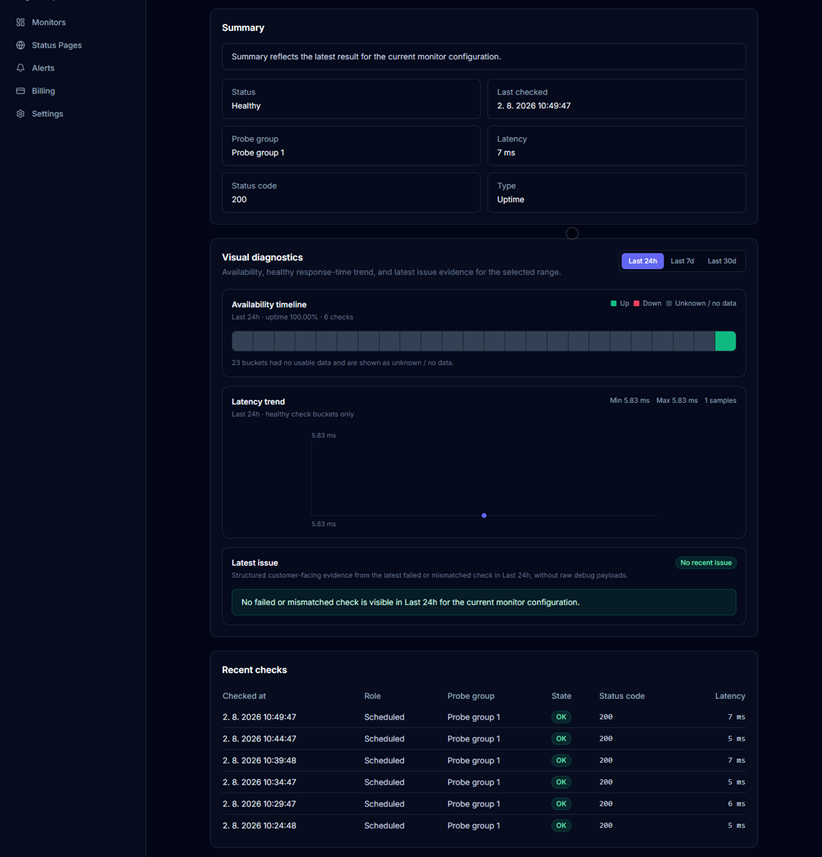Screen dimensions: 822x857
Task: Click the 2. 8. 2026 10:39:48 row timestamp
Action: point(259,760)
